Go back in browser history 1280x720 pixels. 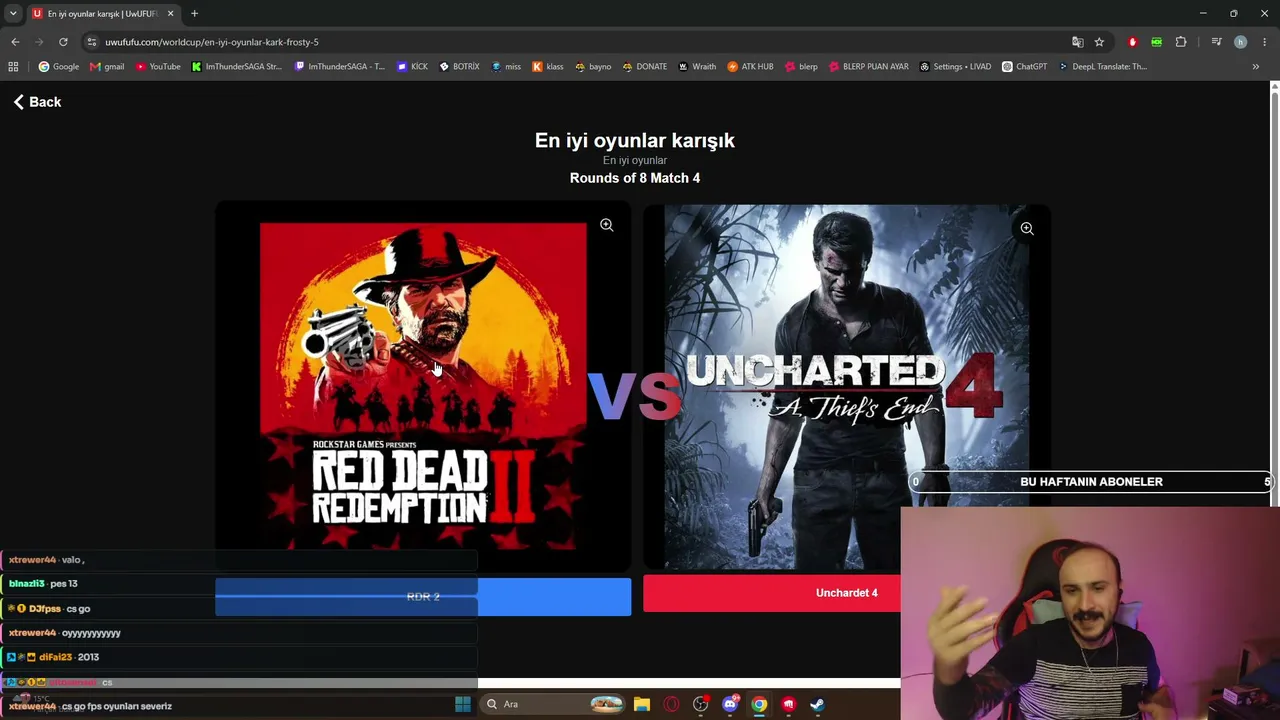[x=15, y=42]
